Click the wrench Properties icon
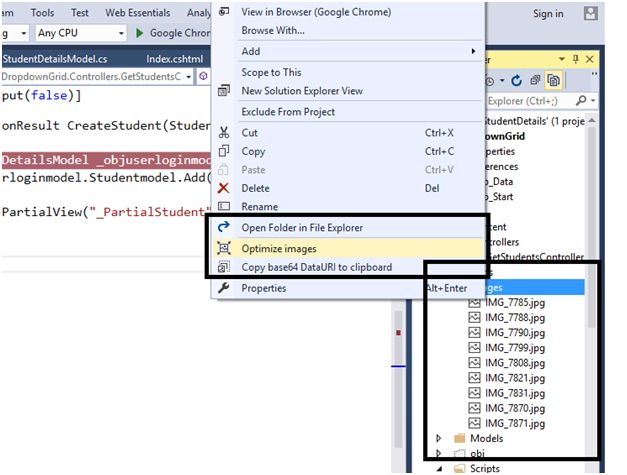 (x=224, y=287)
